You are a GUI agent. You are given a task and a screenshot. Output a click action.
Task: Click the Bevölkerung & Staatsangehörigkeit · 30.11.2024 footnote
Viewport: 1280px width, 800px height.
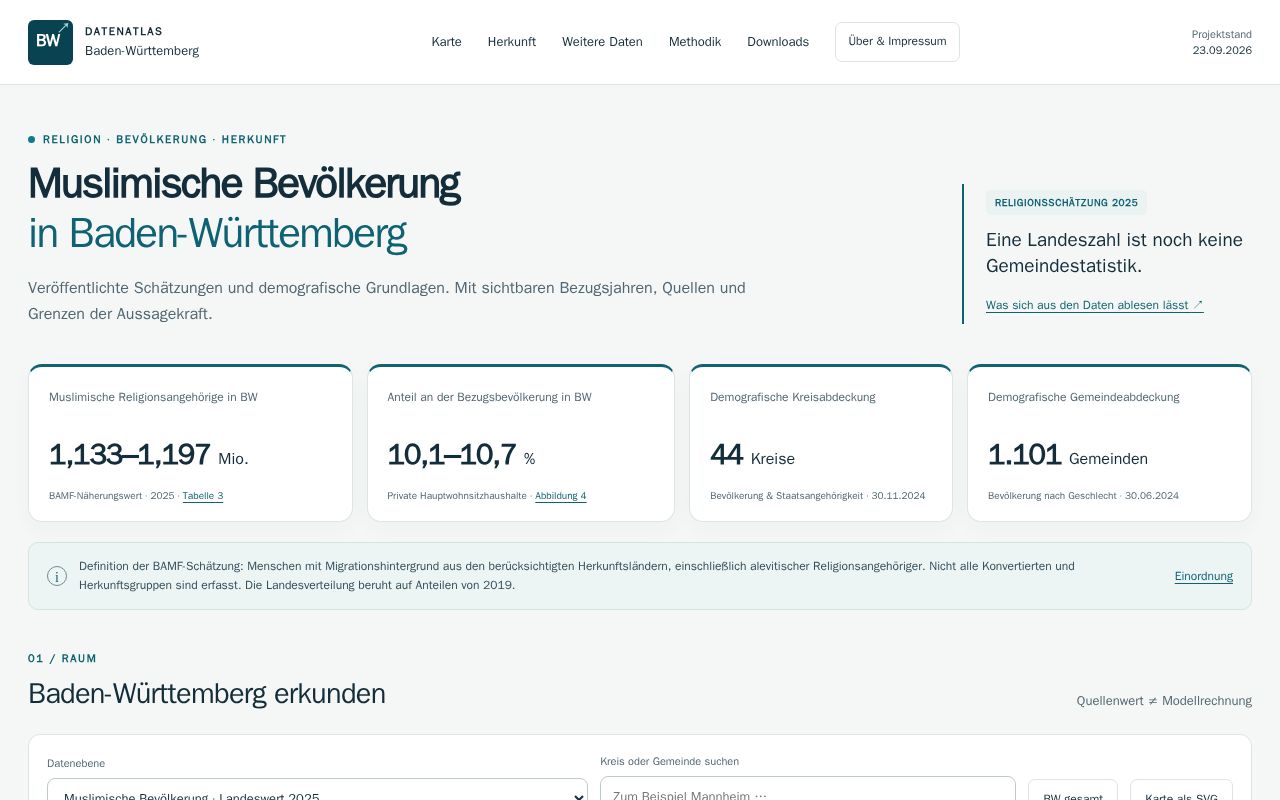(x=818, y=496)
